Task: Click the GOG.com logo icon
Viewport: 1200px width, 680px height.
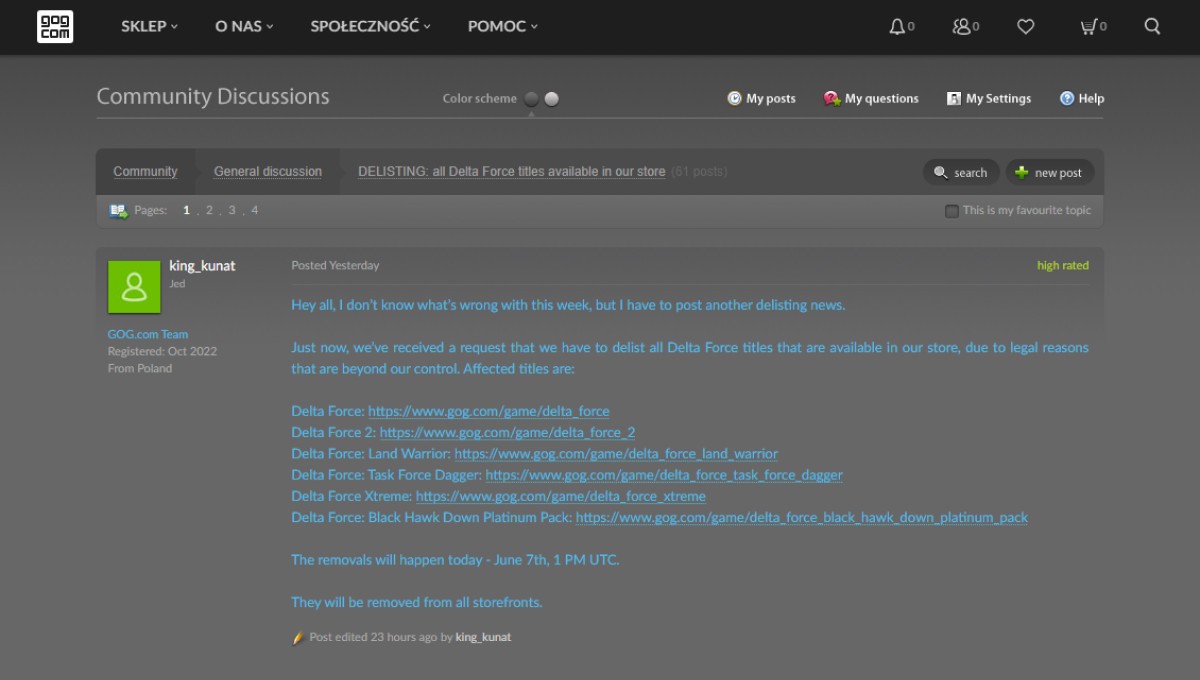Action: [55, 27]
